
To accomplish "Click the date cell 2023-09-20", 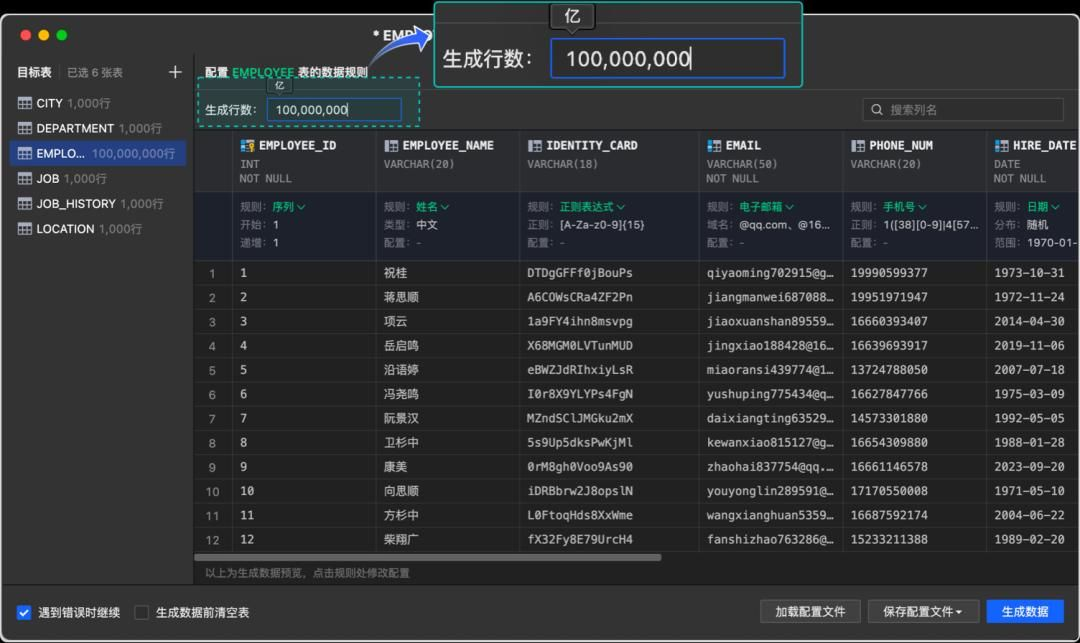I will coord(1029,467).
